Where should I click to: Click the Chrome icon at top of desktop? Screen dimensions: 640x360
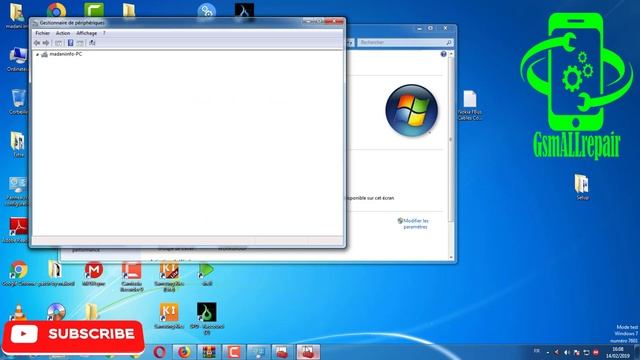(57, 11)
